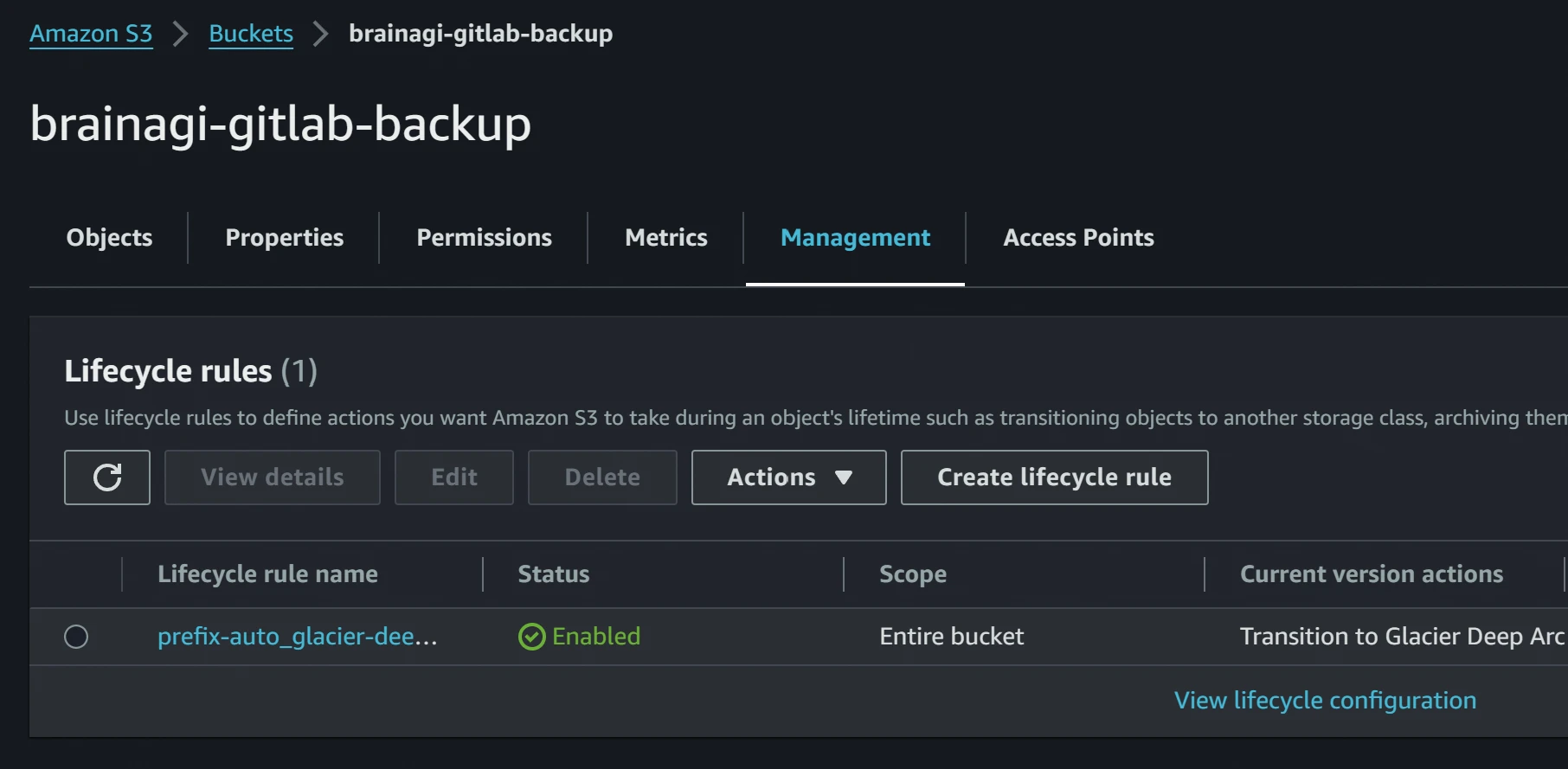Image resolution: width=1568 pixels, height=769 pixels.
Task: Switch to the Objects tab
Action: tap(109, 238)
